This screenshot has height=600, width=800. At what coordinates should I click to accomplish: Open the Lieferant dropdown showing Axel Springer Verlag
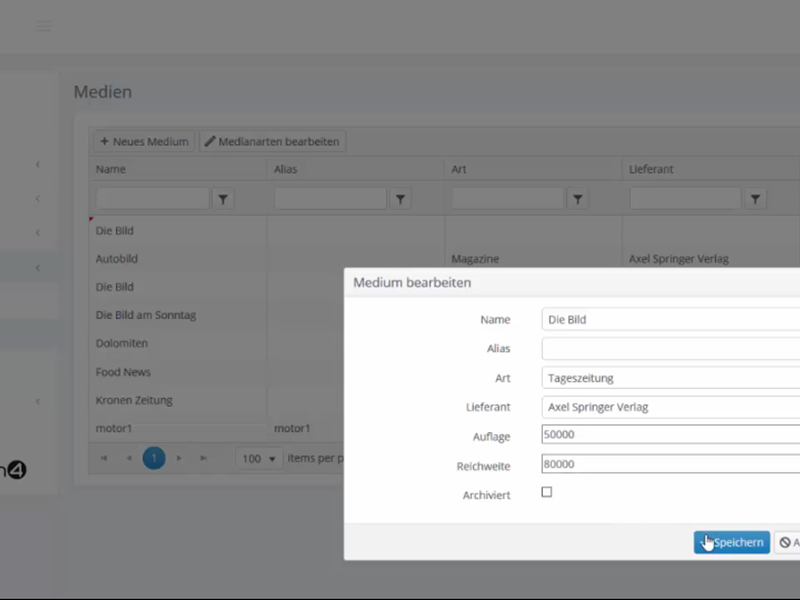[670, 407]
